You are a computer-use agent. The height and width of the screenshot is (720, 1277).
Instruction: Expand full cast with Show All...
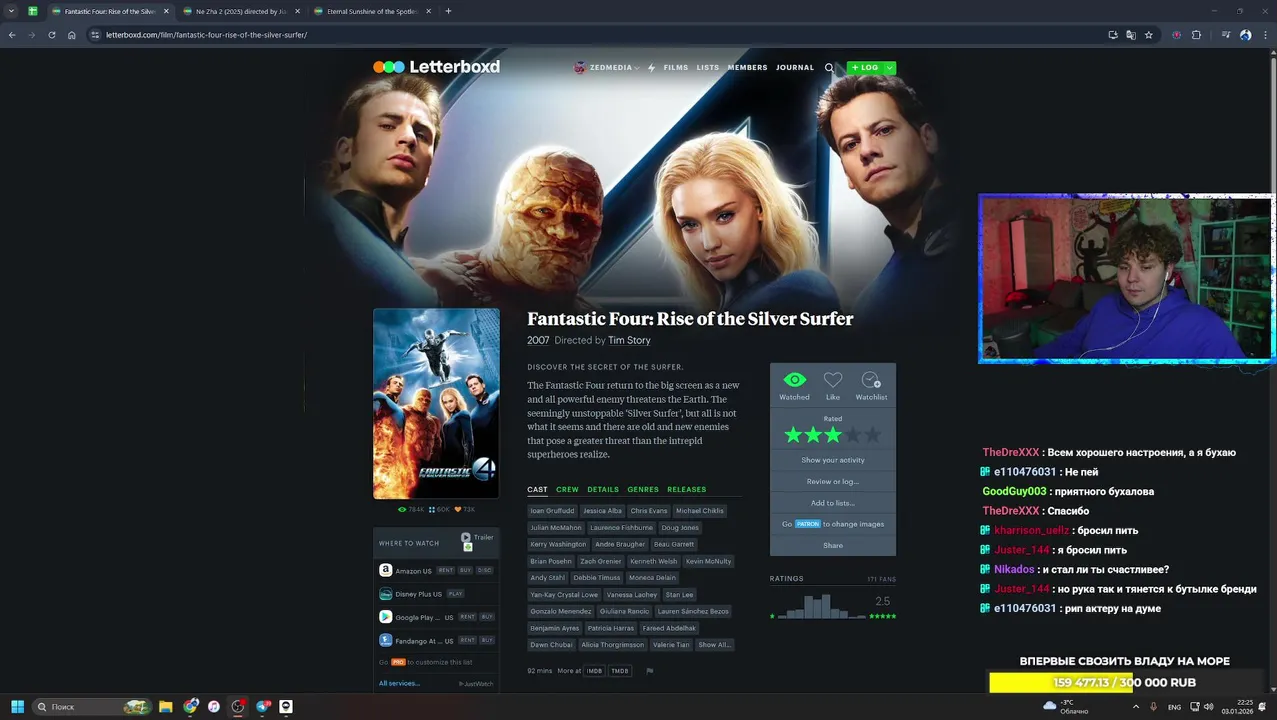point(714,644)
